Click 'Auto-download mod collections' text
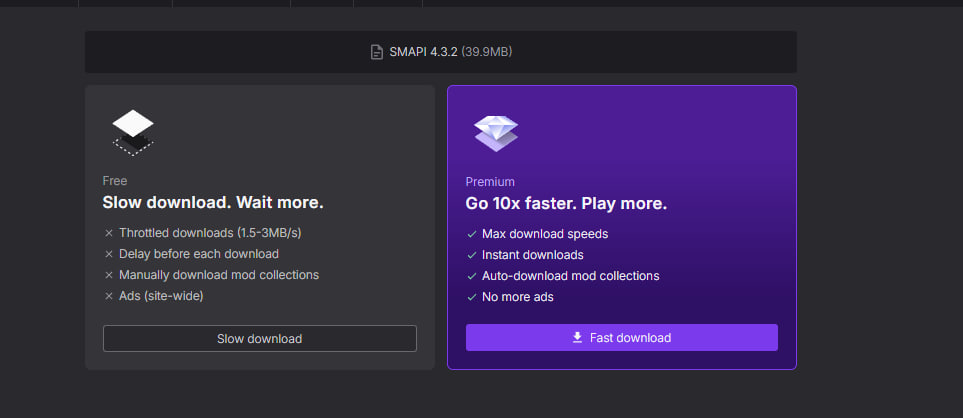 [x=571, y=276]
